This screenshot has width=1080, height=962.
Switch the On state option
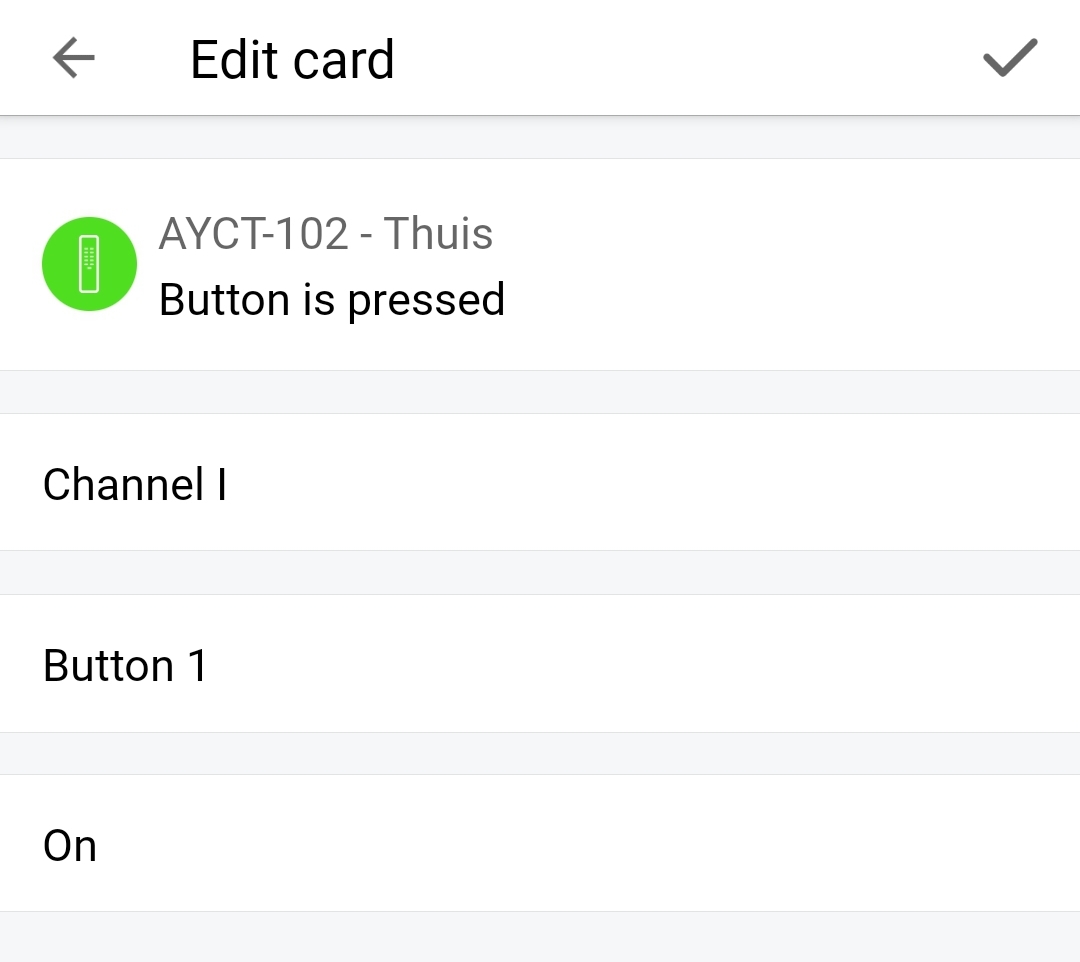540,844
